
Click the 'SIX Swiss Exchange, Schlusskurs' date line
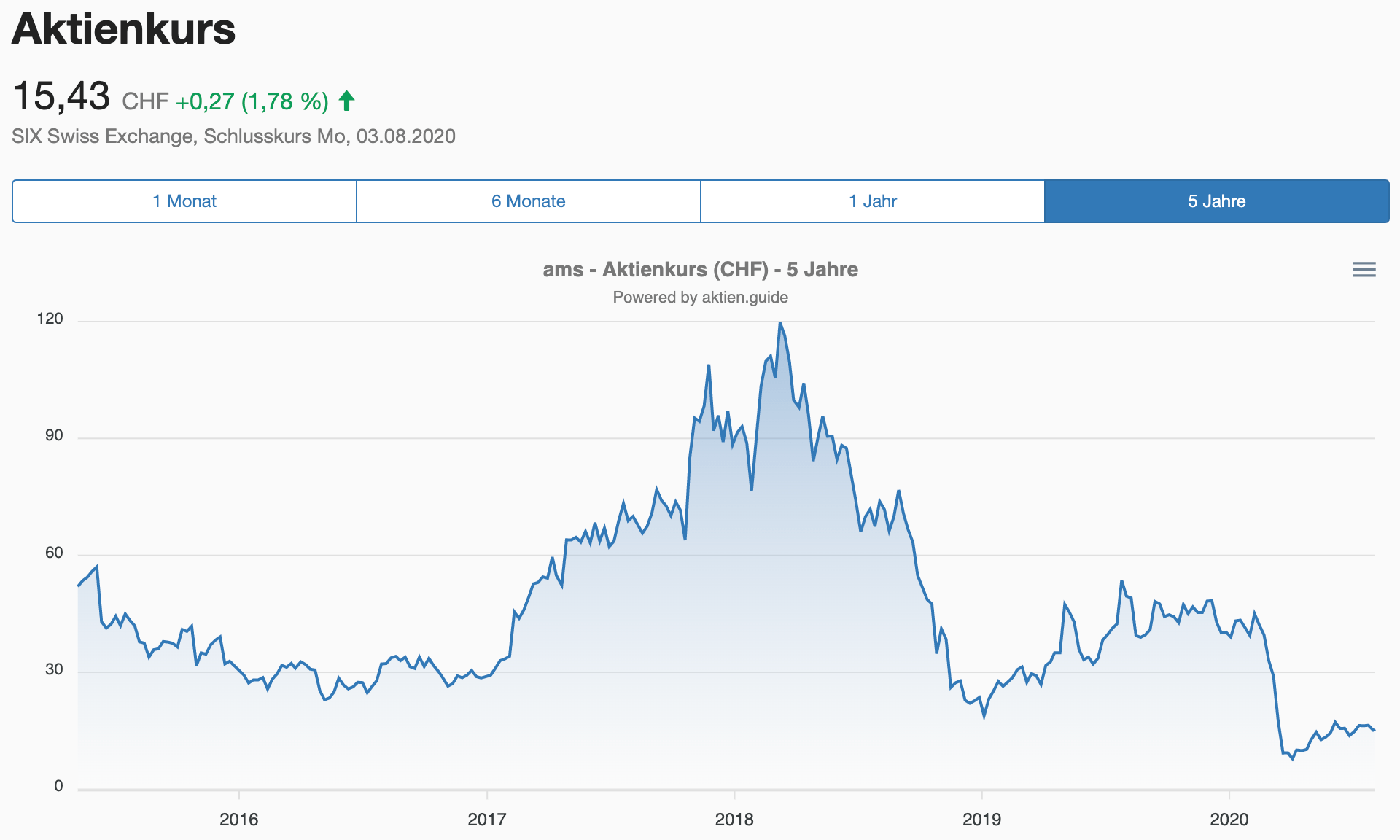click(x=233, y=136)
